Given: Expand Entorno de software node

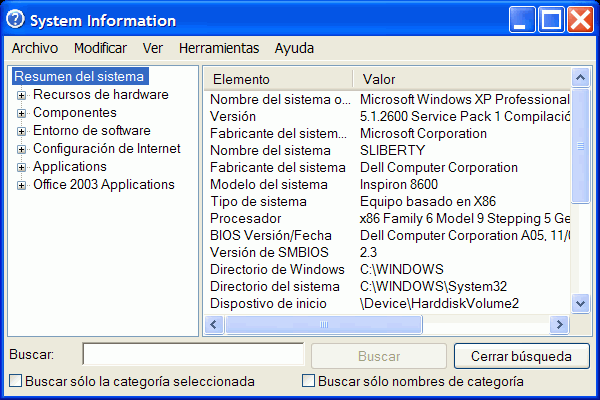Looking at the screenshot, I should tap(21, 131).
